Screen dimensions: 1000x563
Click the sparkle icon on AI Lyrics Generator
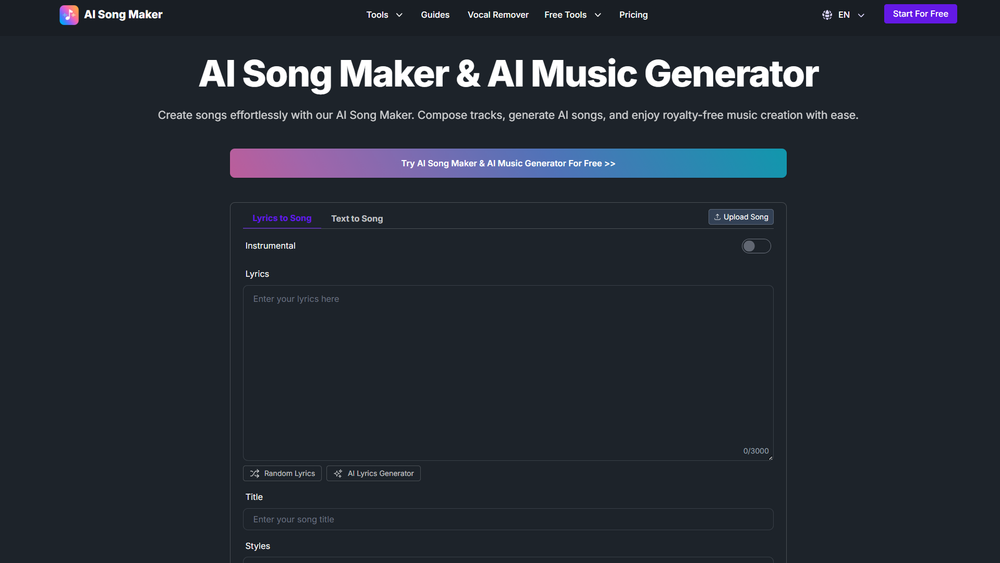click(338, 473)
